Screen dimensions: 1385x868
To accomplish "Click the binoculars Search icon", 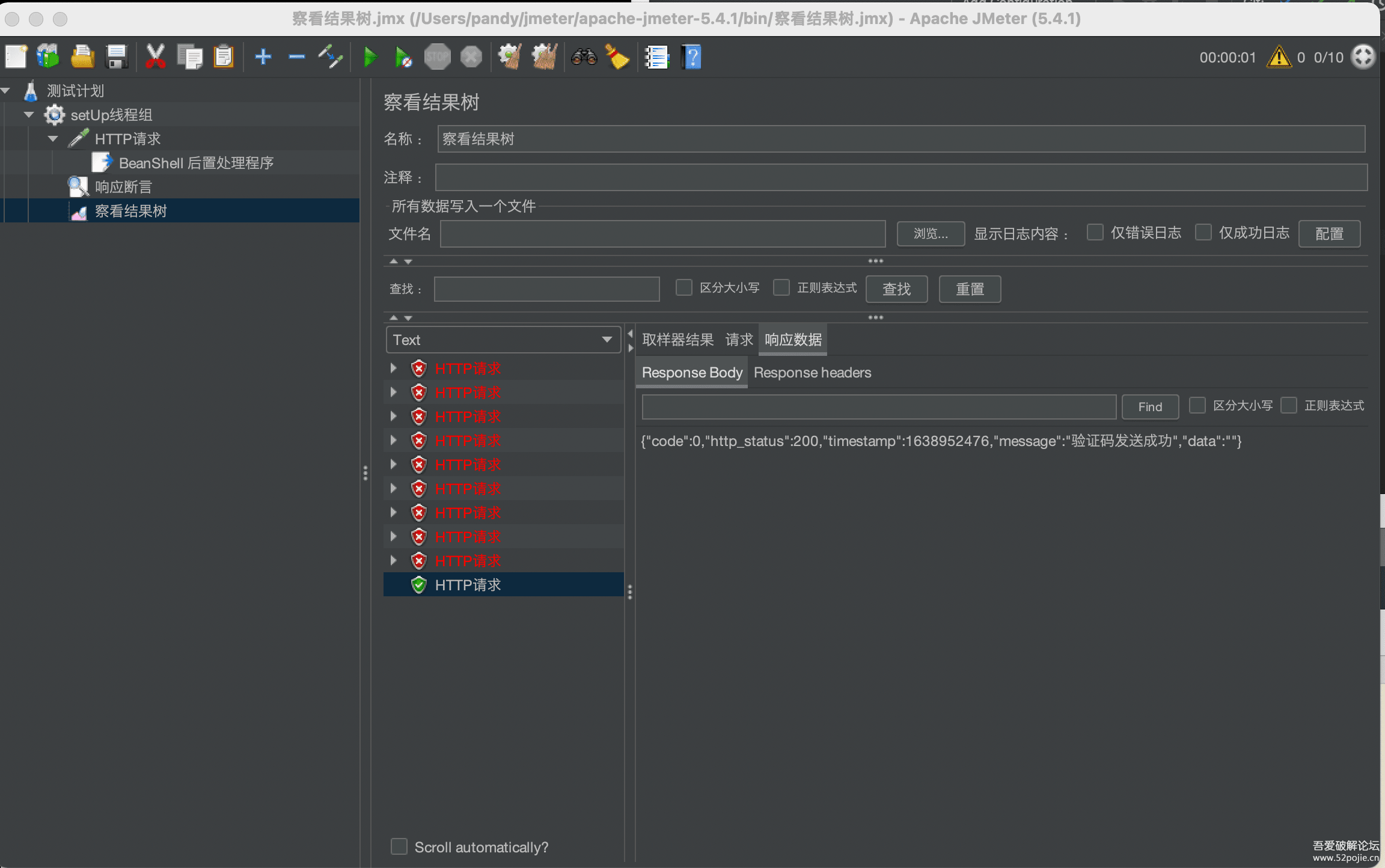I will point(583,58).
